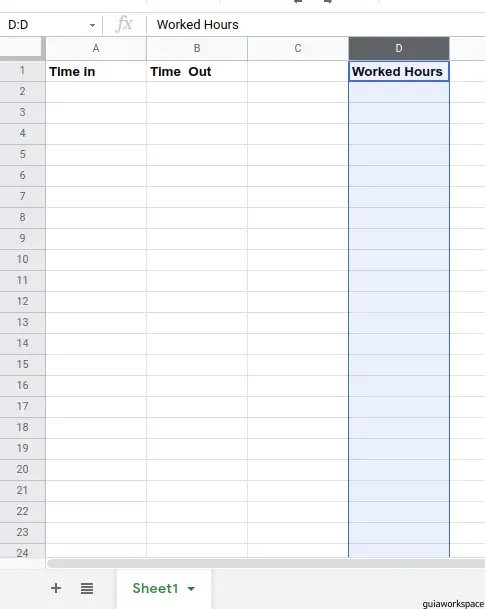Viewport: 485px width, 609px height.
Task: Expand the Sheet1 tab dropdown arrow
Action: [x=191, y=588]
